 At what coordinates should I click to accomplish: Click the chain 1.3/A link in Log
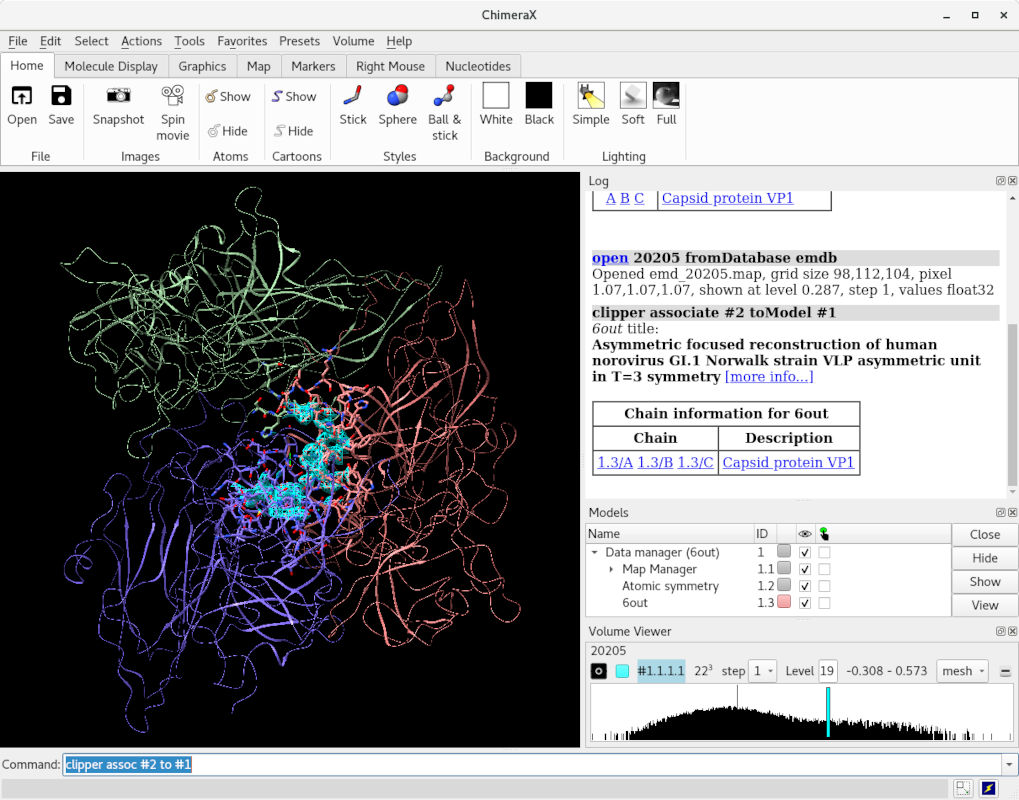coord(615,462)
